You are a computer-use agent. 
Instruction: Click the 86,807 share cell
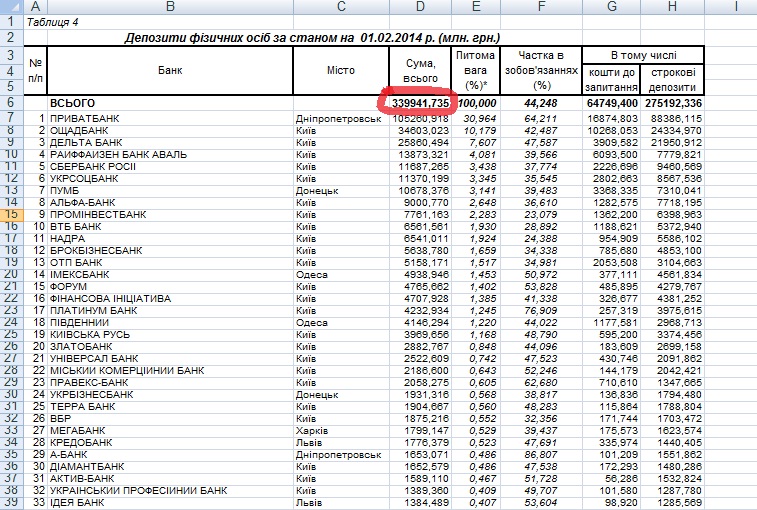(541, 454)
